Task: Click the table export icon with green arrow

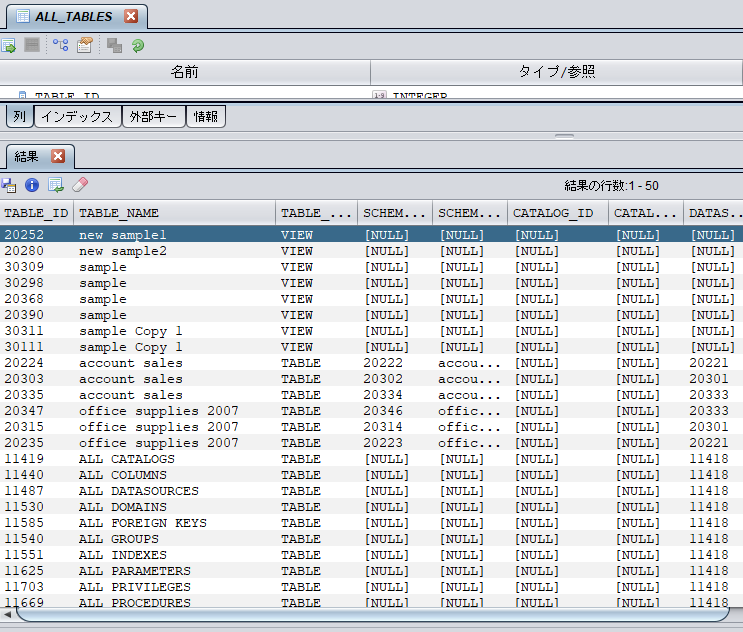Action: [9, 45]
